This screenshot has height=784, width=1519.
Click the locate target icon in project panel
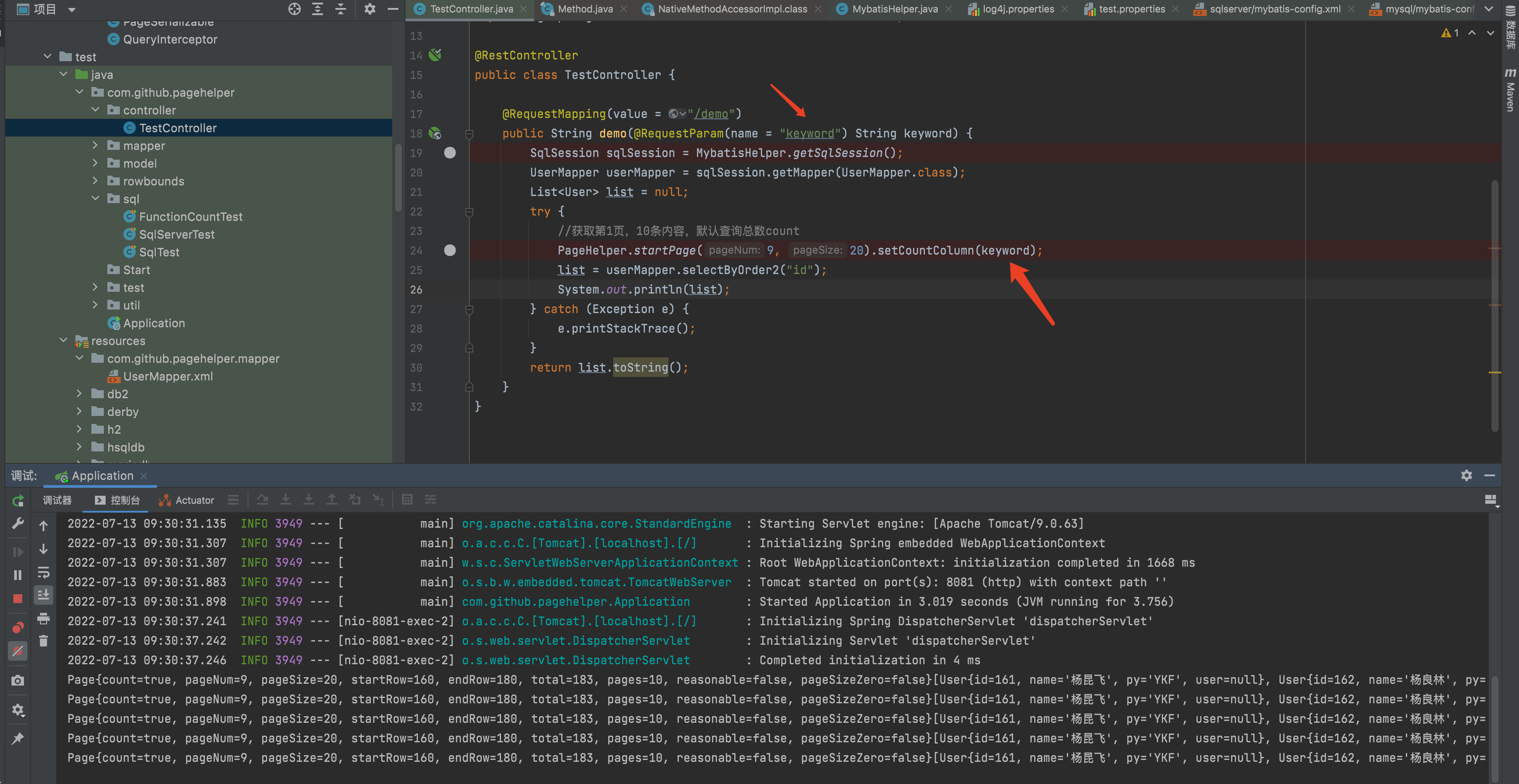coord(294,9)
